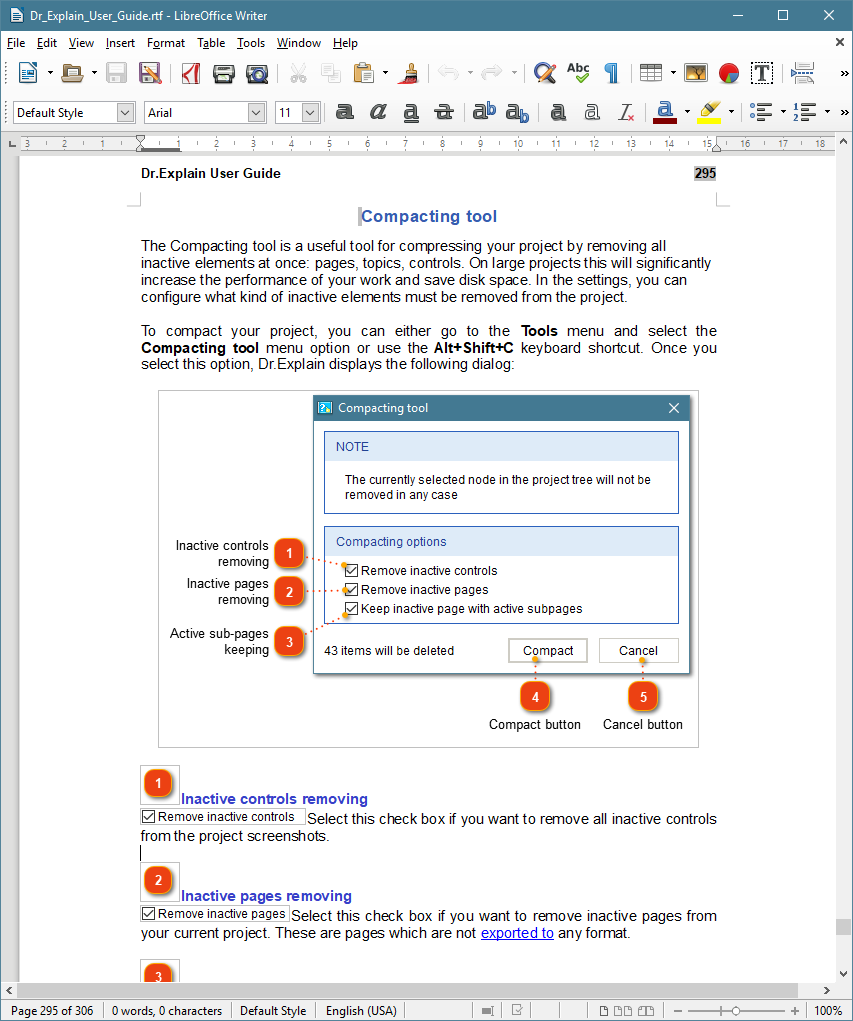The height and width of the screenshot is (1021, 853).
Task: Click the Clear Direct Formatting icon
Action: (626, 112)
